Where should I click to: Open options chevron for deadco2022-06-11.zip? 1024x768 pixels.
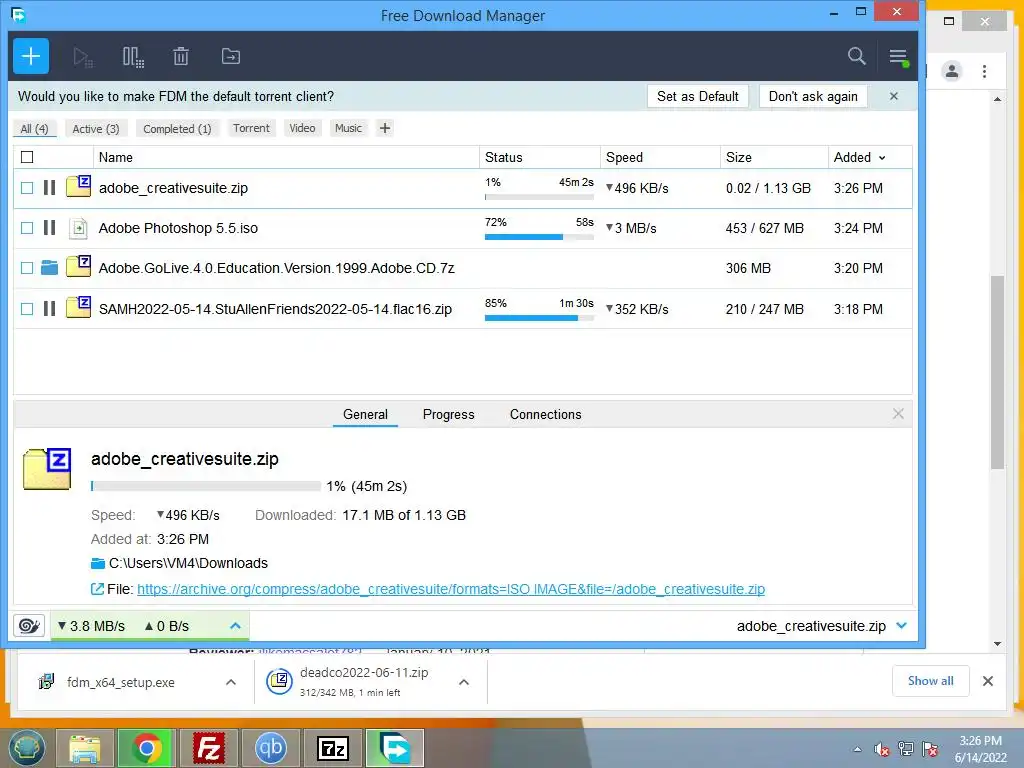464,682
